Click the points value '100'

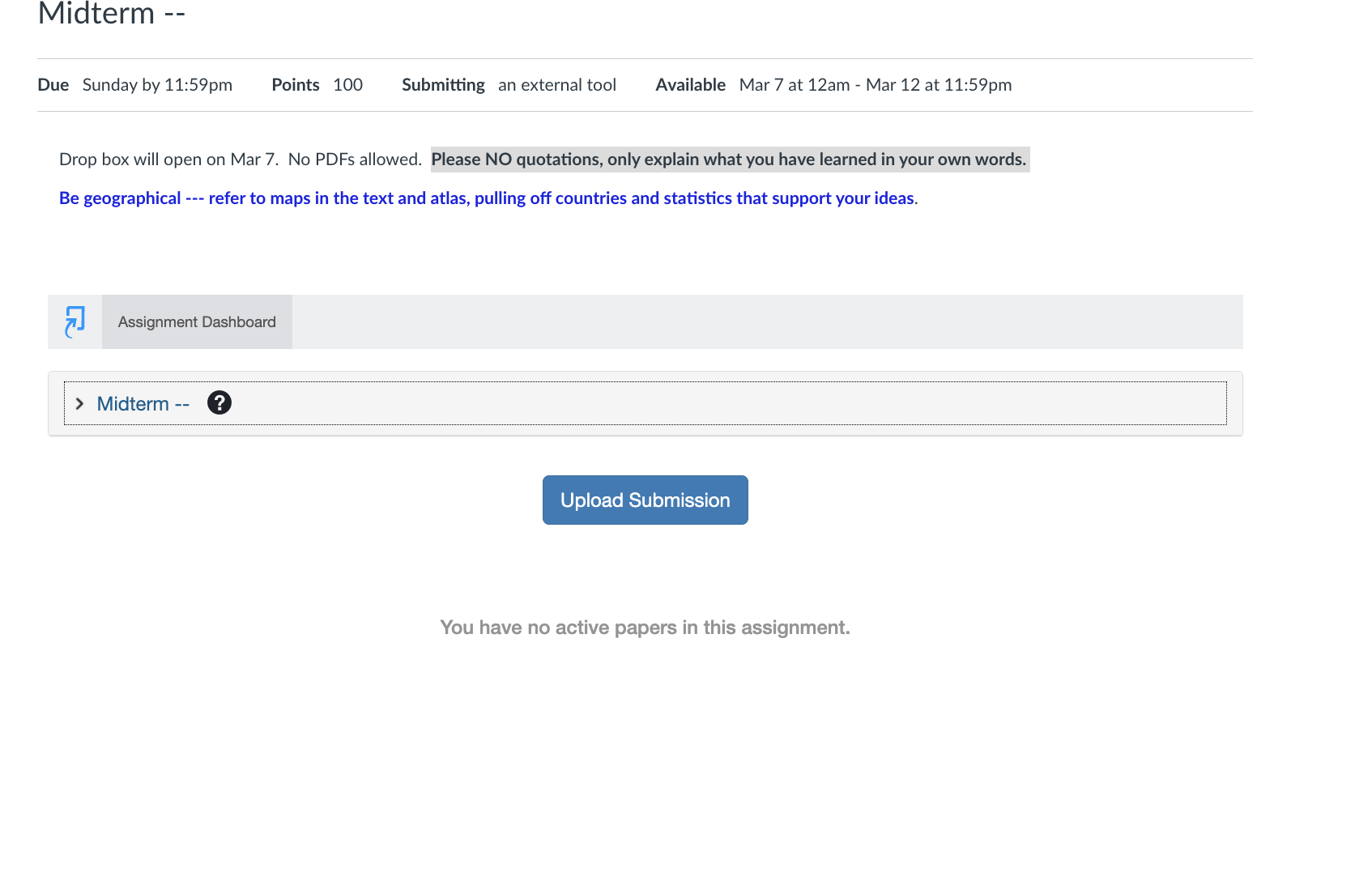click(348, 85)
